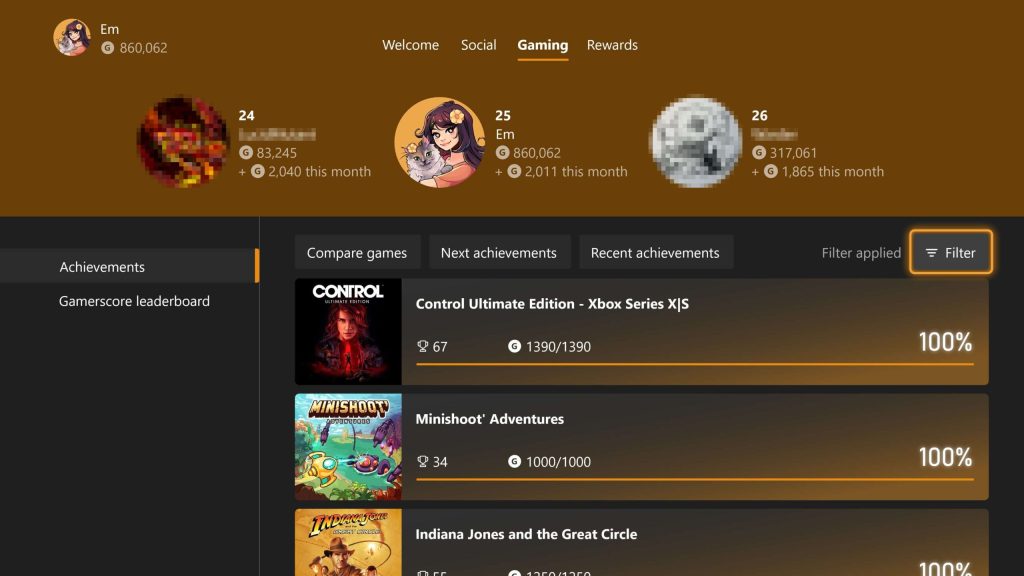
Task: Click the gamerscore icon beside 2,040 this month
Action: (258, 171)
